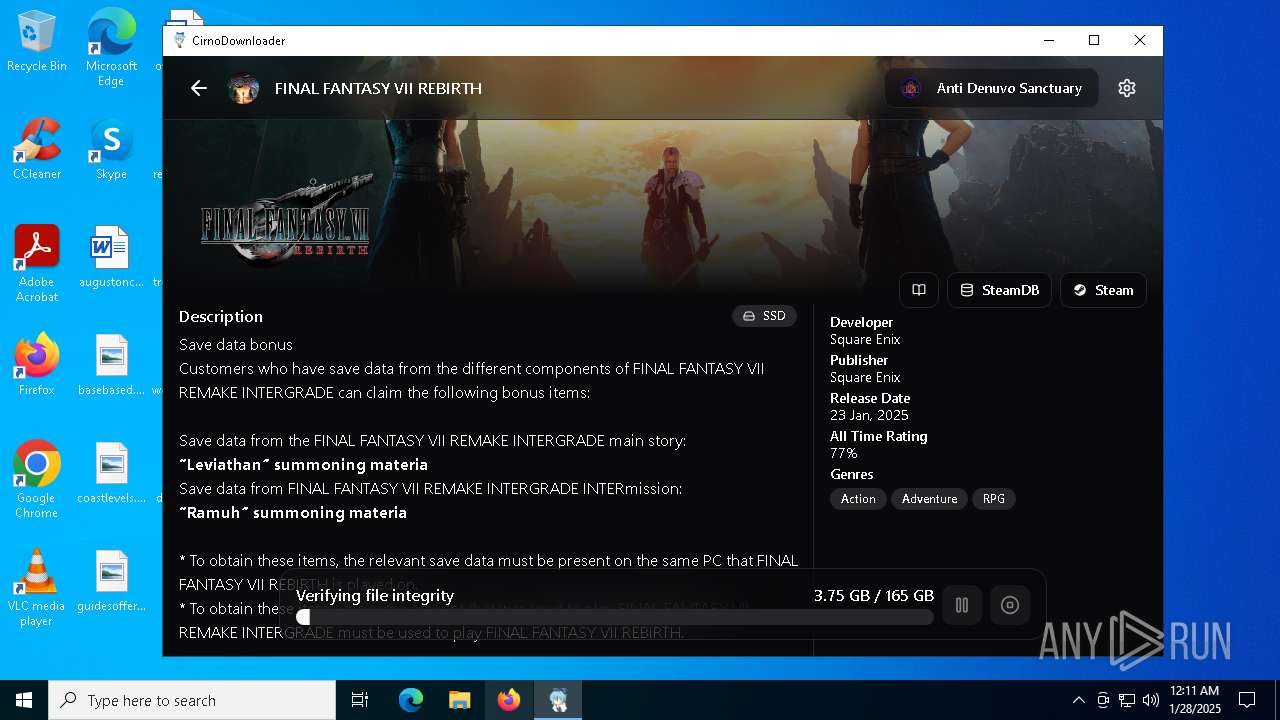Click the file integrity progress bar
This screenshot has height=720, width=1280.
615,618
